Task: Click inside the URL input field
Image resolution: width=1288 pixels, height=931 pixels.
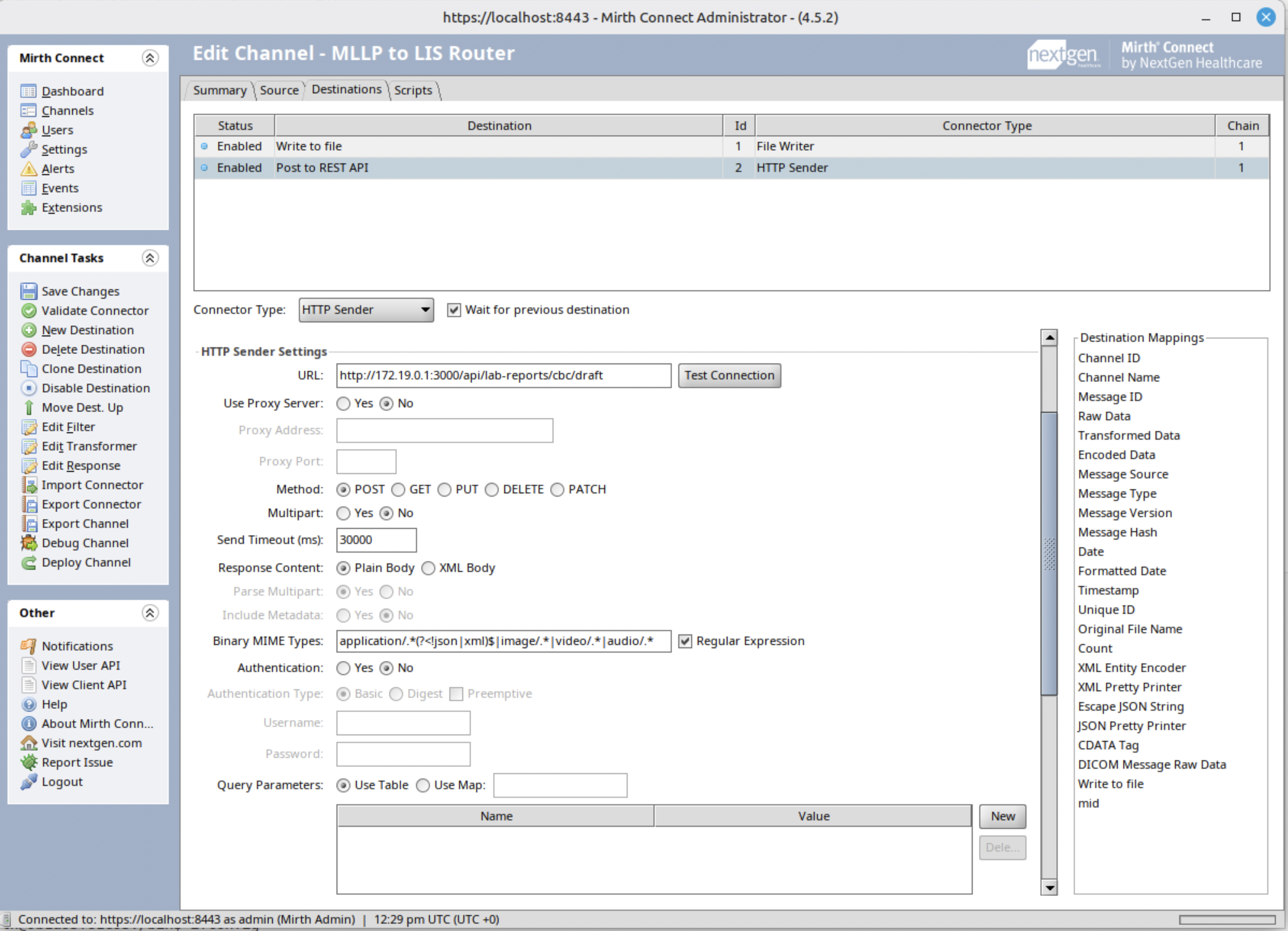Action: pos(503,375)
